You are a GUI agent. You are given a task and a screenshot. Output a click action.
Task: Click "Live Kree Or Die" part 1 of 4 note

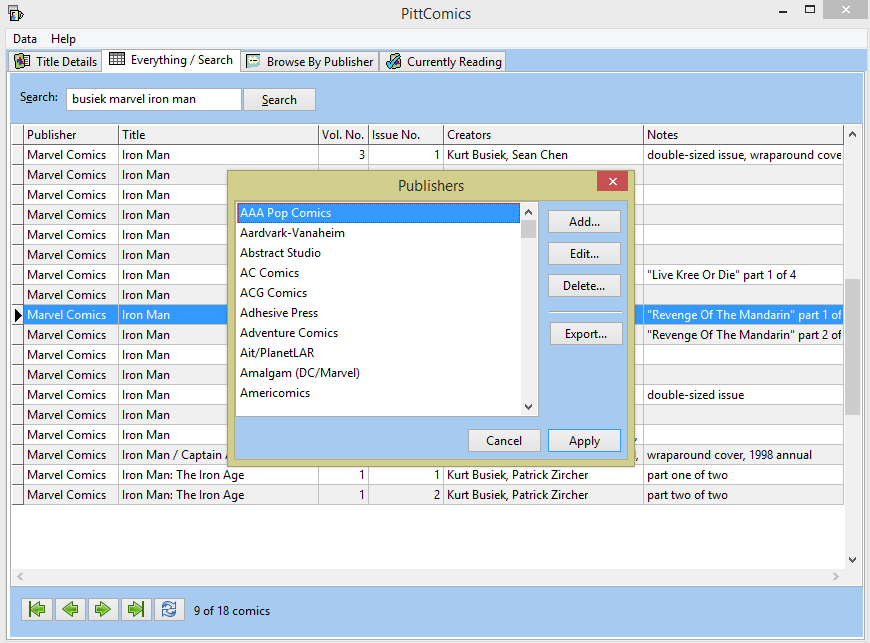[743, 275]
